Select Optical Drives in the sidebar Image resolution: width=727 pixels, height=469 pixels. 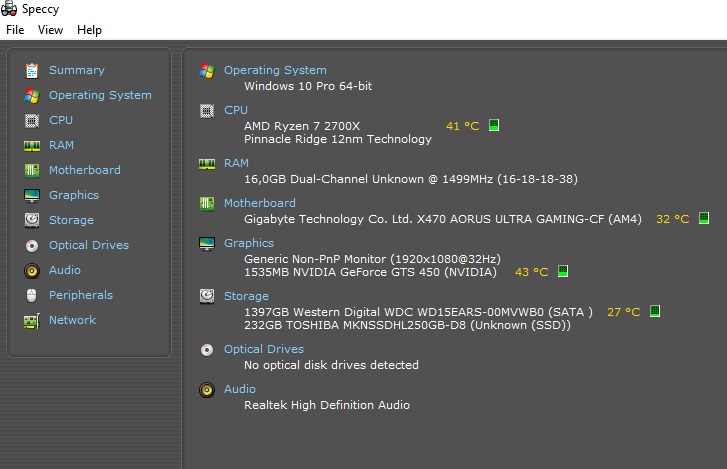[x=89, y=245]
